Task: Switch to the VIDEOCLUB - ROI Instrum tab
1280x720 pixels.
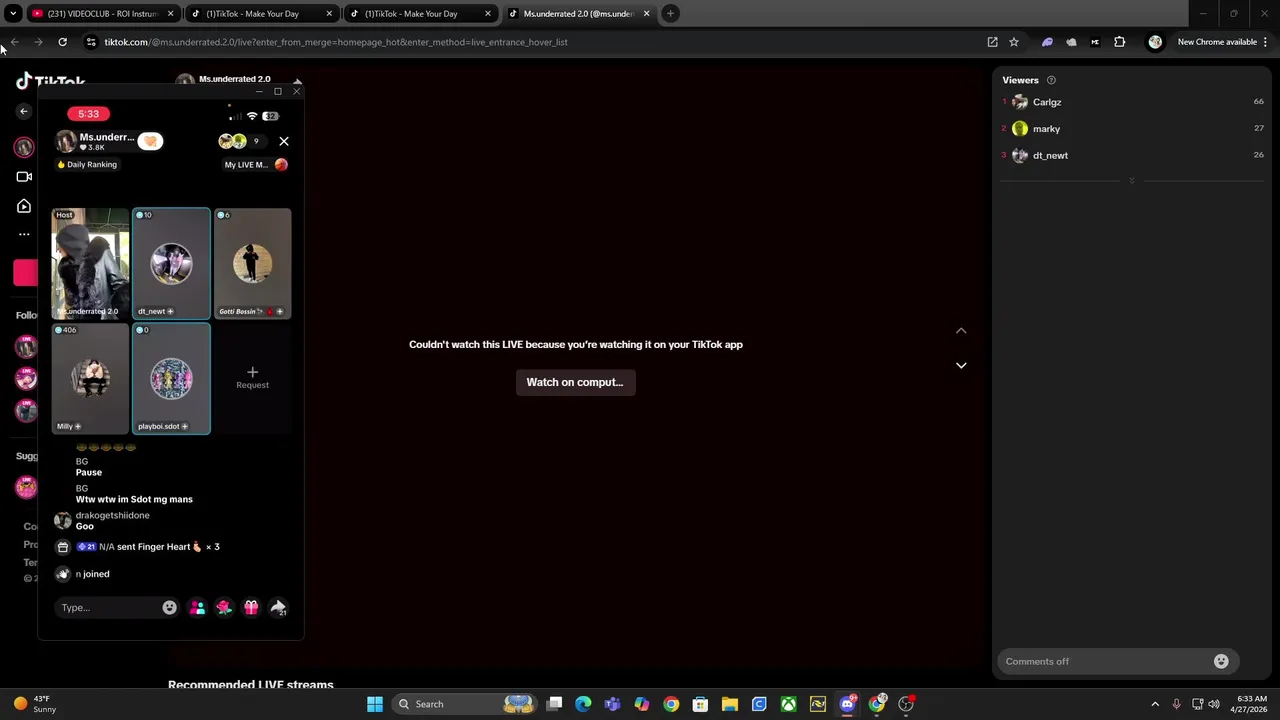Action: tap(102, 14)
